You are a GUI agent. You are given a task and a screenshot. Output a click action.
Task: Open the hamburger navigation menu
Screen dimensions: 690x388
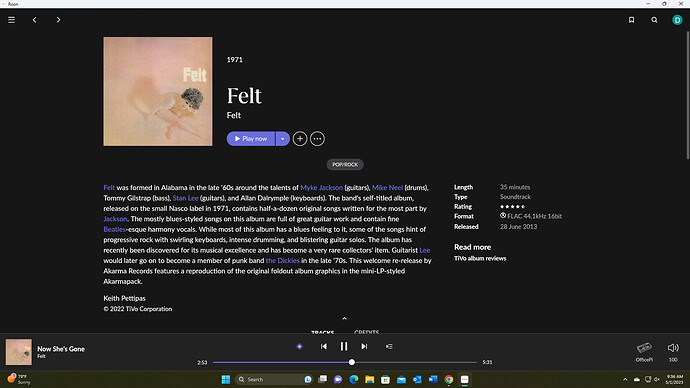(11, 20)
